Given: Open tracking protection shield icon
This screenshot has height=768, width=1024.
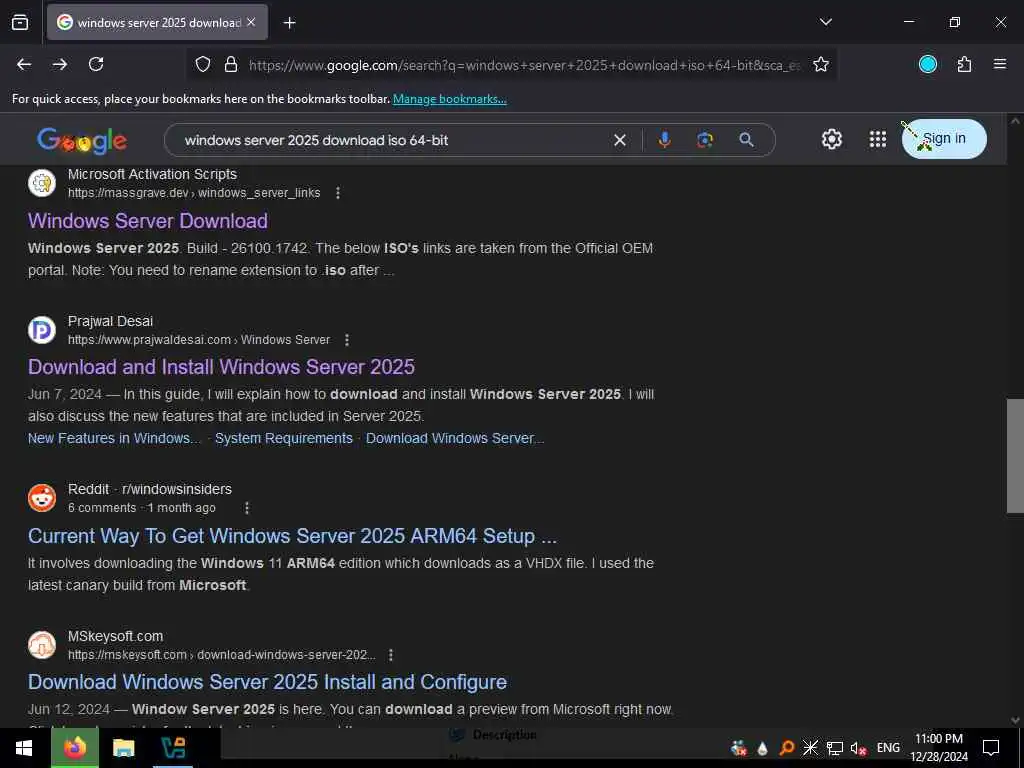Looking at the screenshot, I should tap(203, 65).
